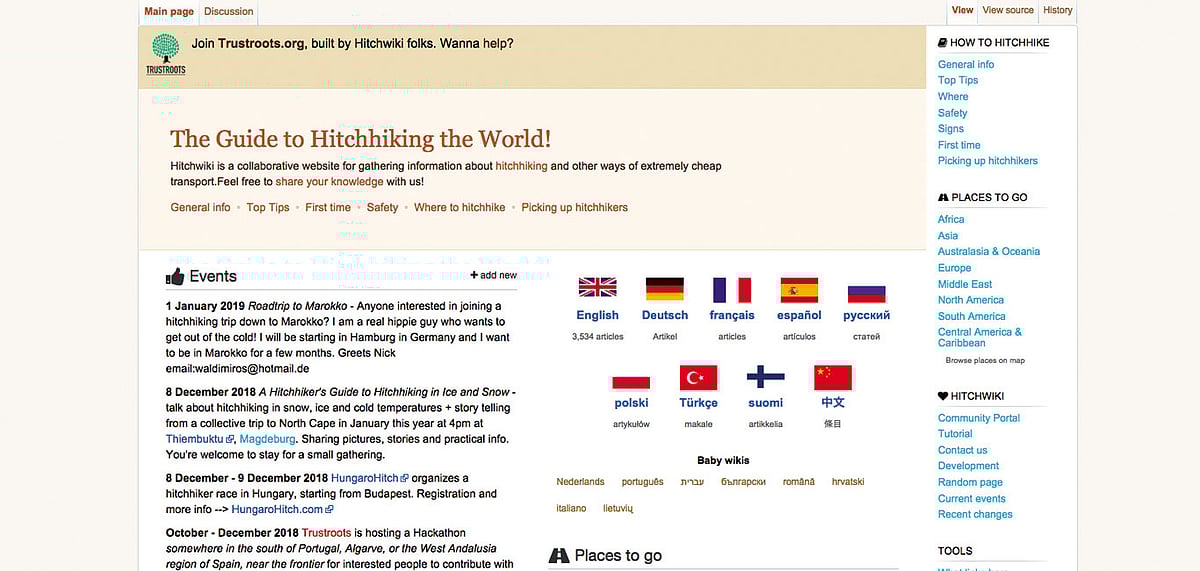
Task: Select the Turkish flag icon
Action: point(699,377)
